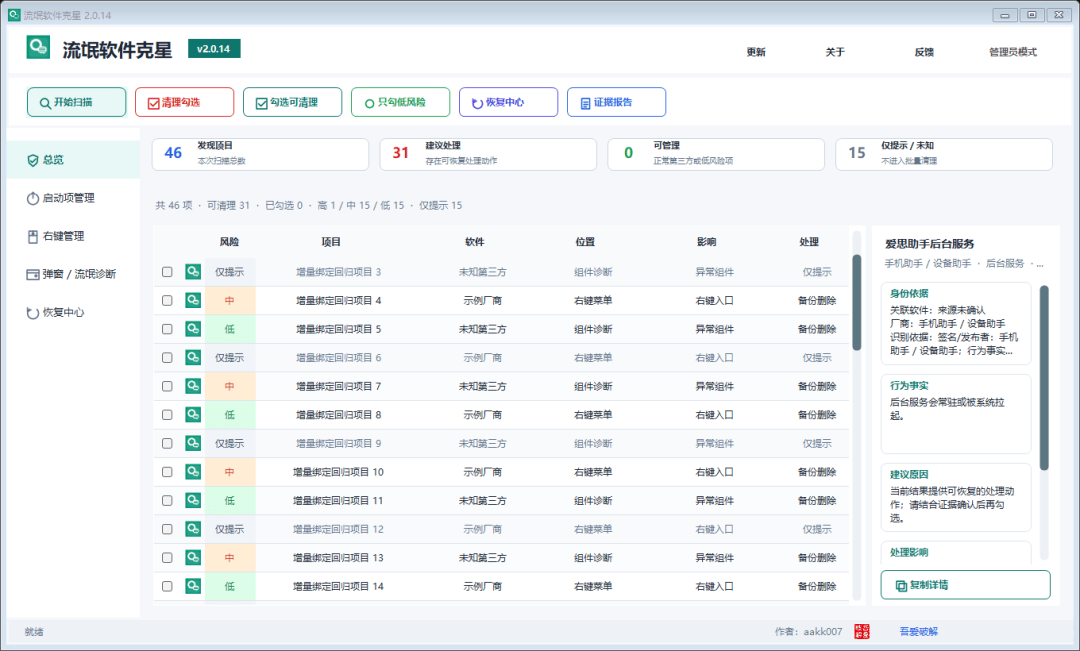Click 备份删除 in row 增量绑定回归项目 4

(817, 300)
